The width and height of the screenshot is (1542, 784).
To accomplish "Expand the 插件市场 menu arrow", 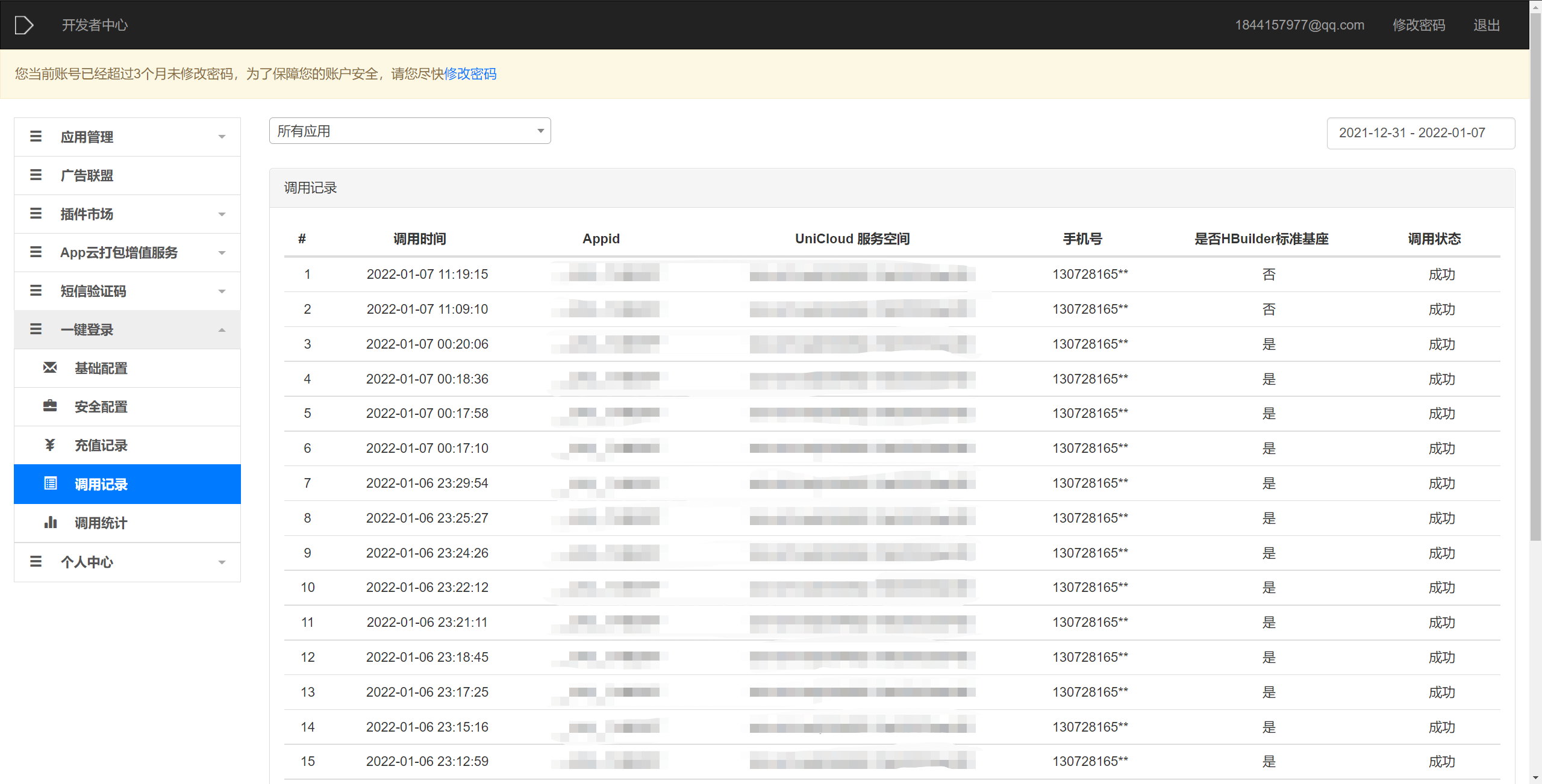I will pos(222,214).
